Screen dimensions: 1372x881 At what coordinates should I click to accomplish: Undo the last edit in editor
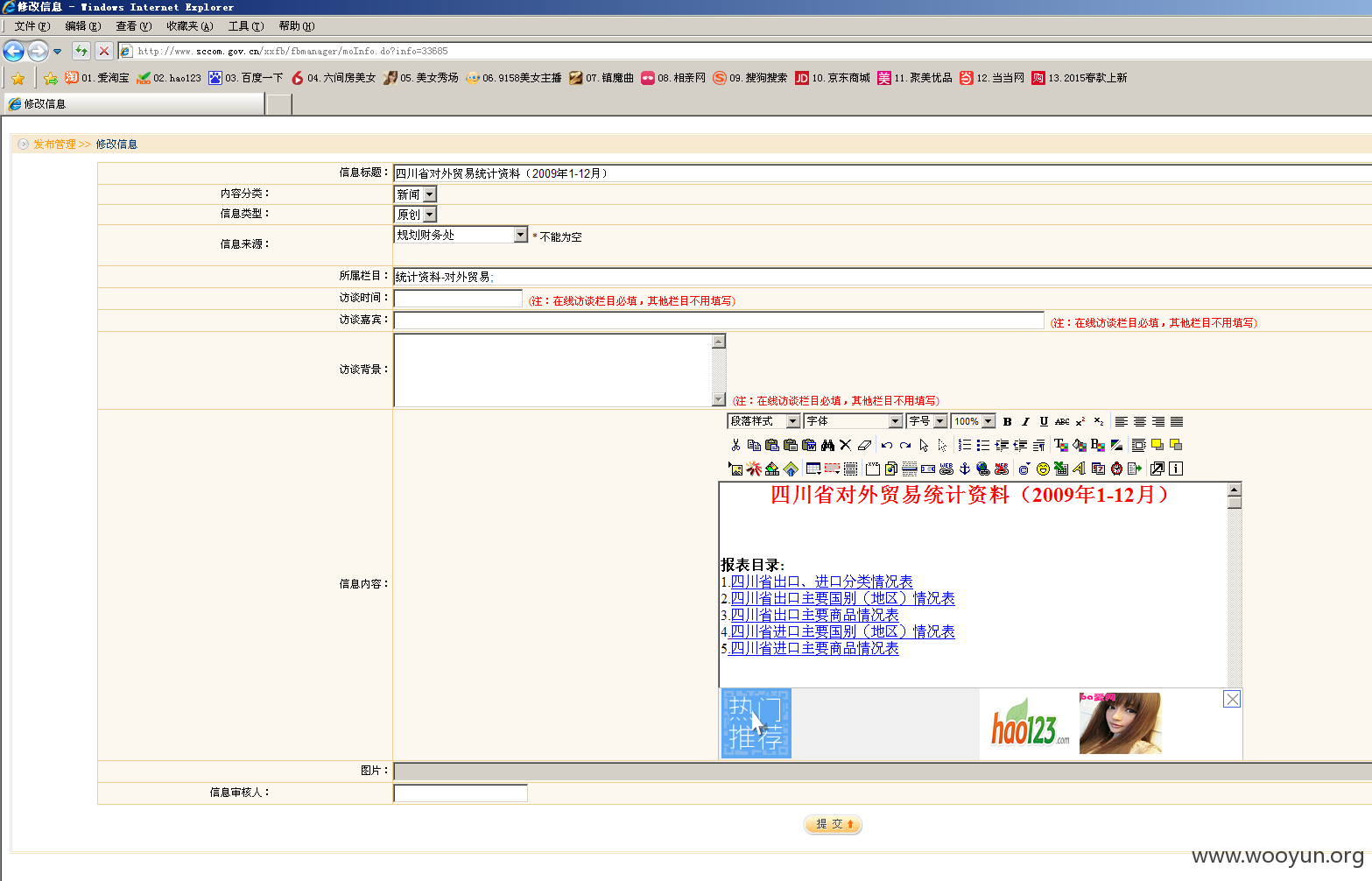click(887, 445)
